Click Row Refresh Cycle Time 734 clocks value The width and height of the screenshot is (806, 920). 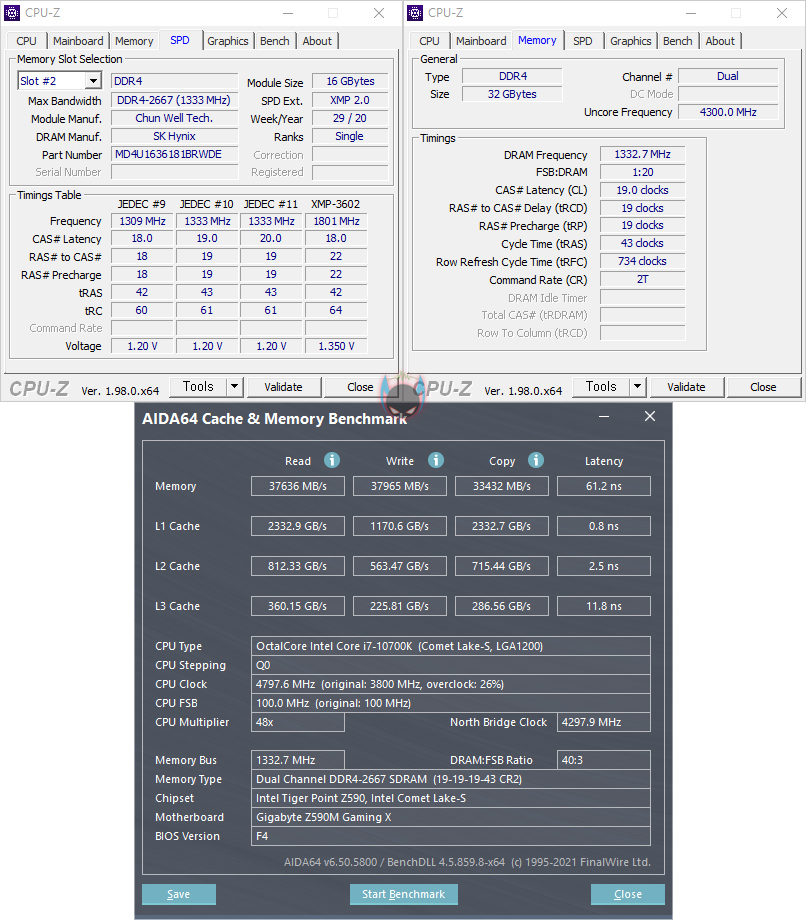642,261
